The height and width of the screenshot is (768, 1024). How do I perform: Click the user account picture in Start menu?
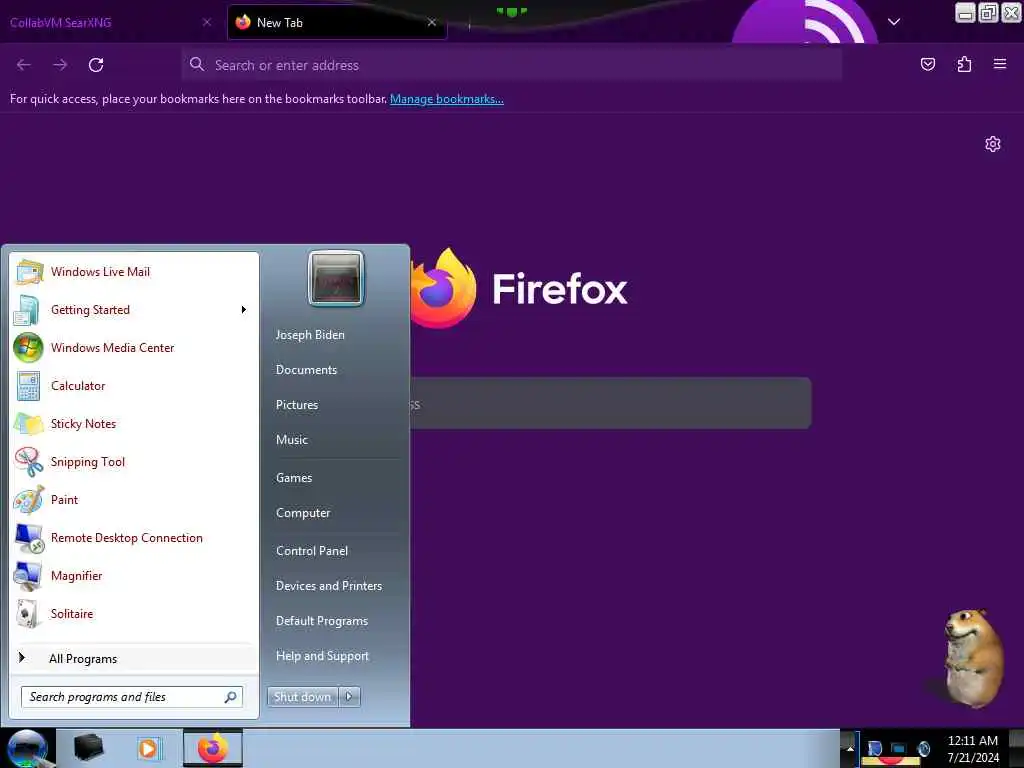(x=336, y=278)
